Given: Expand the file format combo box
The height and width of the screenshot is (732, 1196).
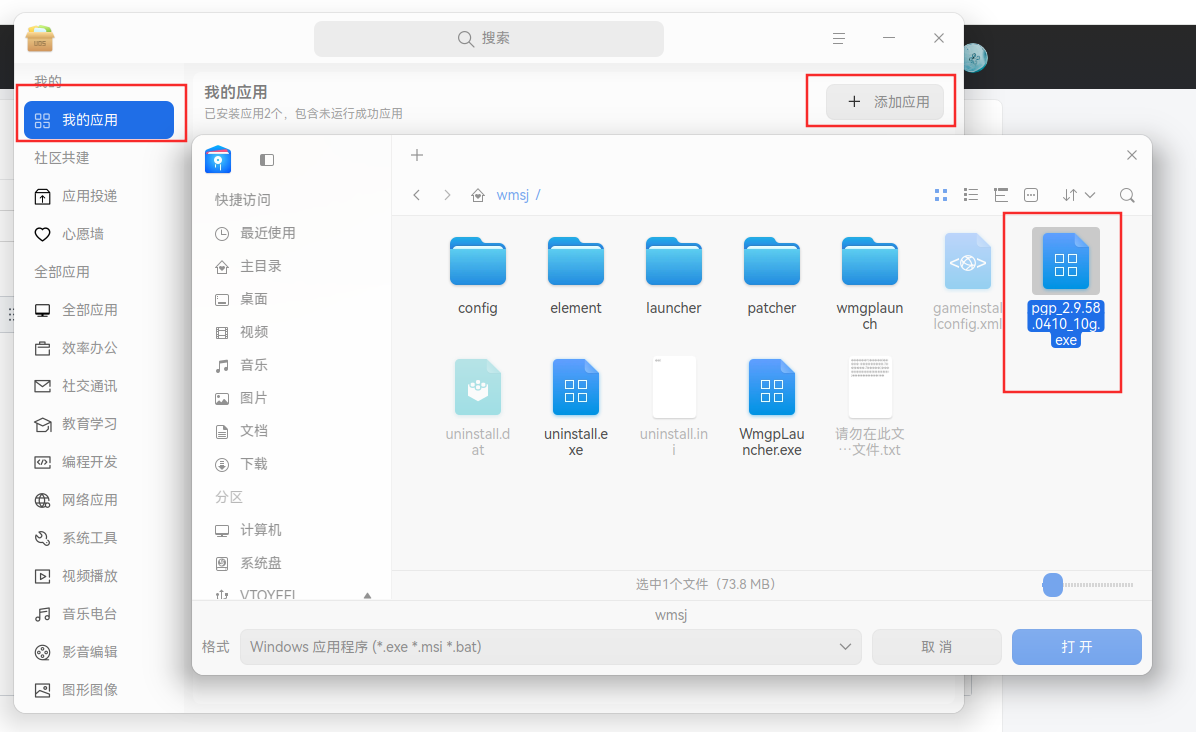Looking at the screenshot, I should tap(551, 647).
